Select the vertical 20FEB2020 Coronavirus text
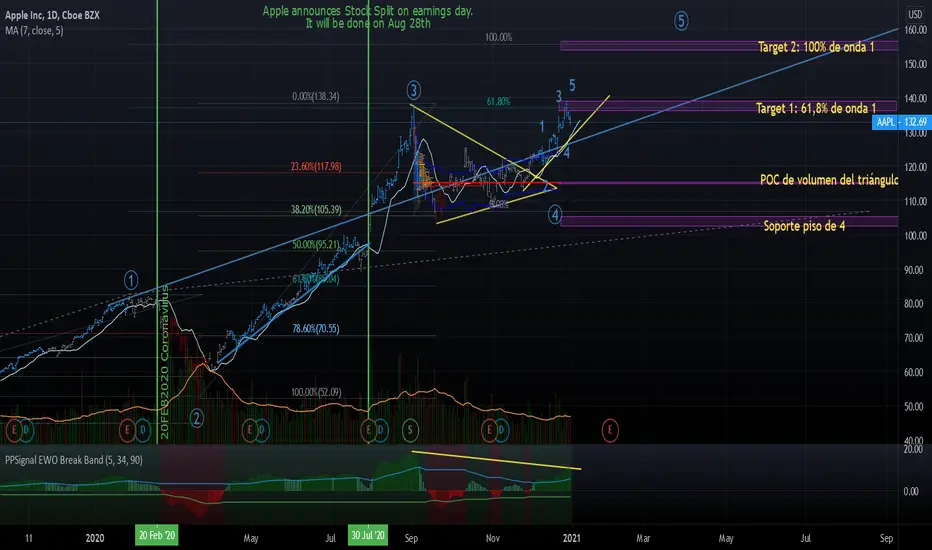This screenshot has width=932, height=550. coord(165,362)
